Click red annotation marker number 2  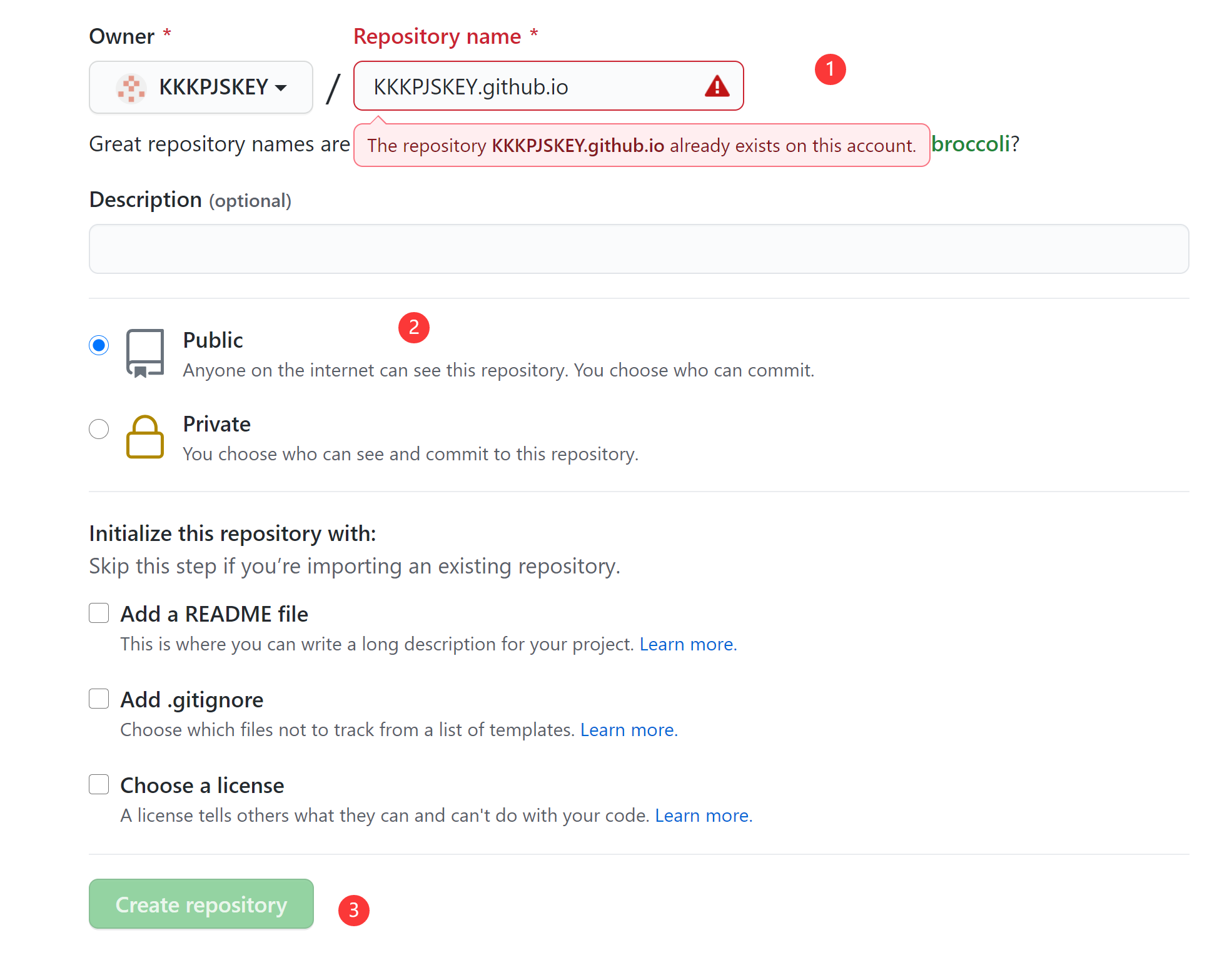pos(413,328)
